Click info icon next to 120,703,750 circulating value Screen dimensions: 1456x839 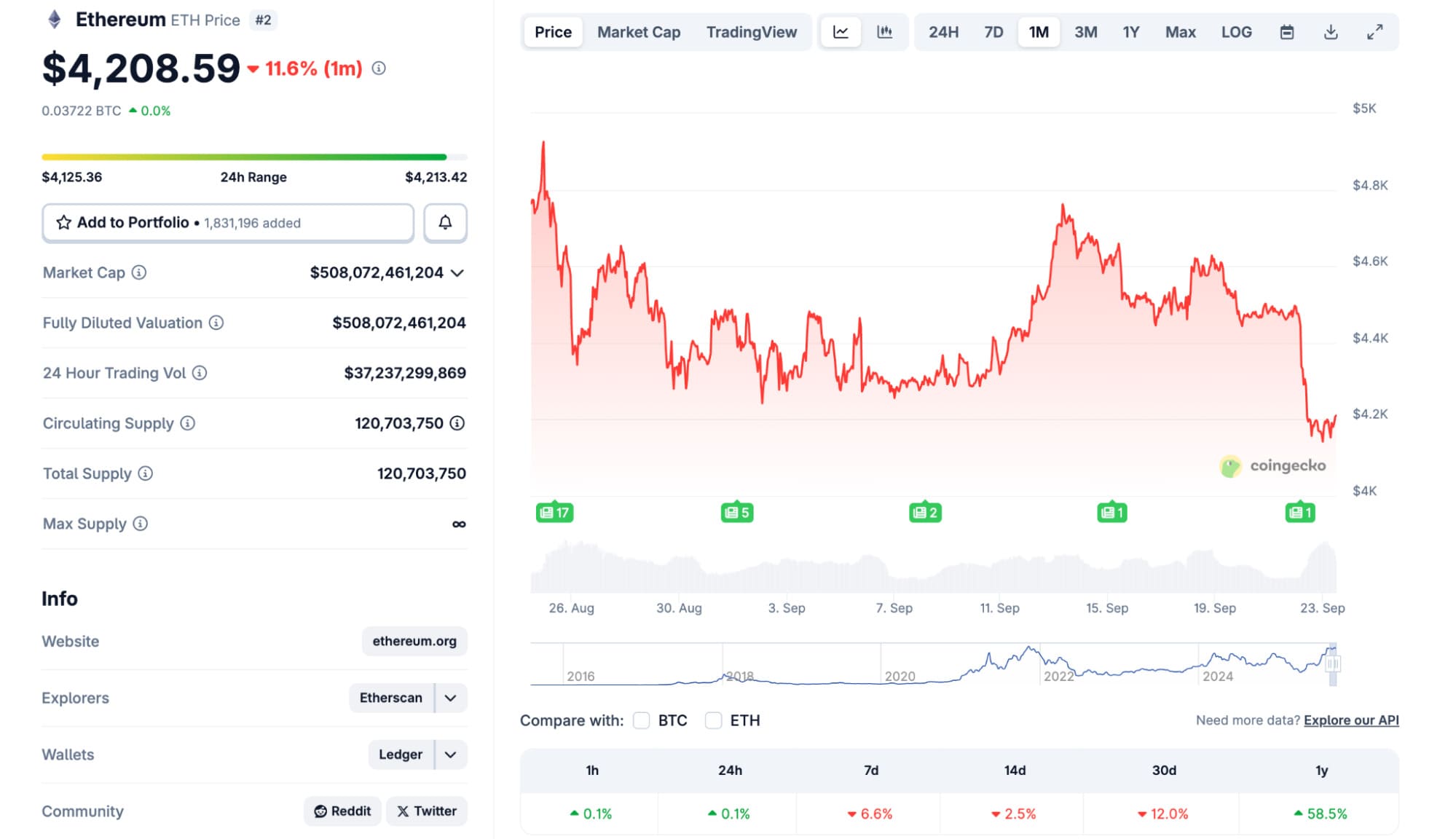[457, 423]
